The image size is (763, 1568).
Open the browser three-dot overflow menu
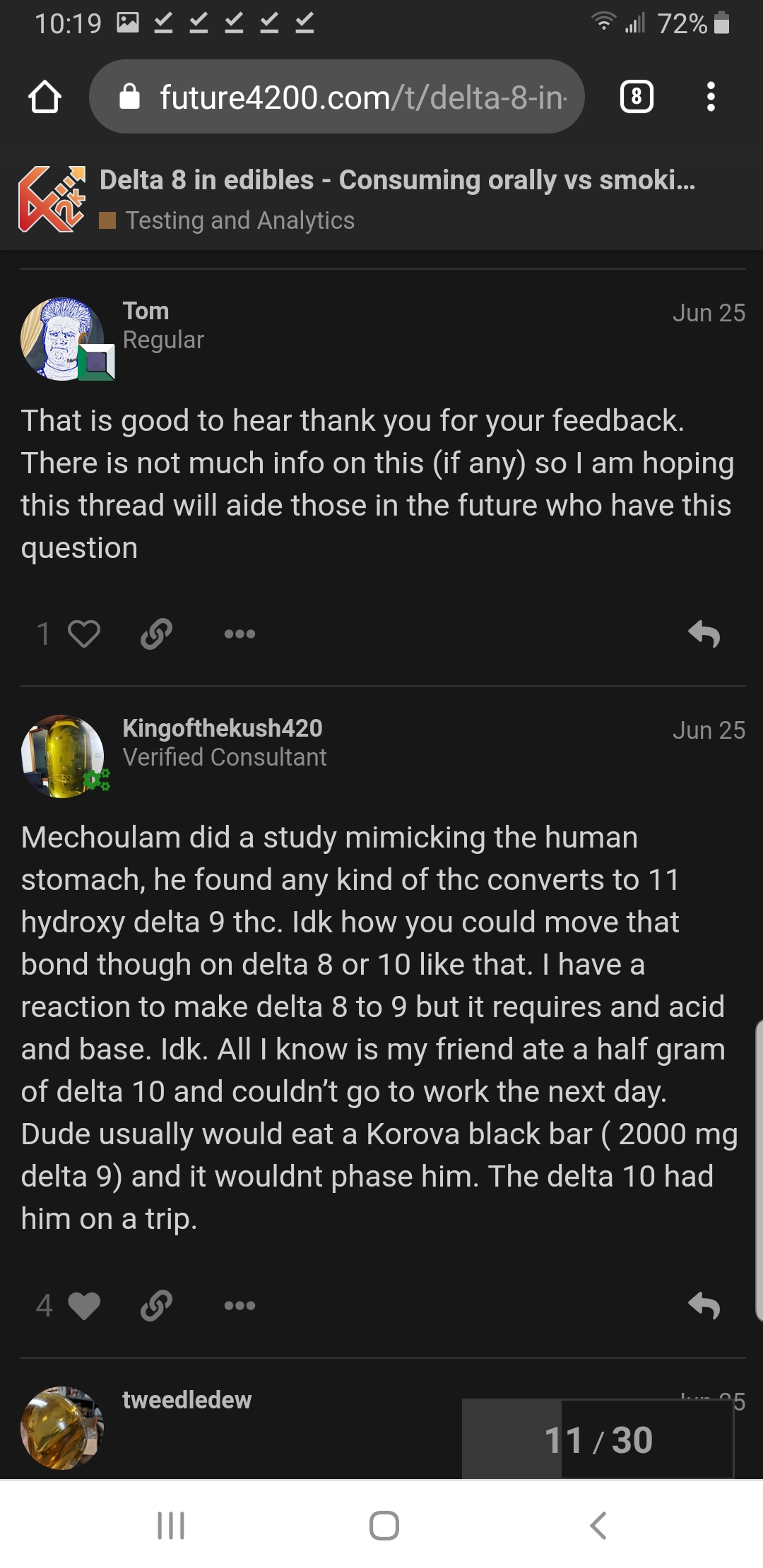pos(711,97)
